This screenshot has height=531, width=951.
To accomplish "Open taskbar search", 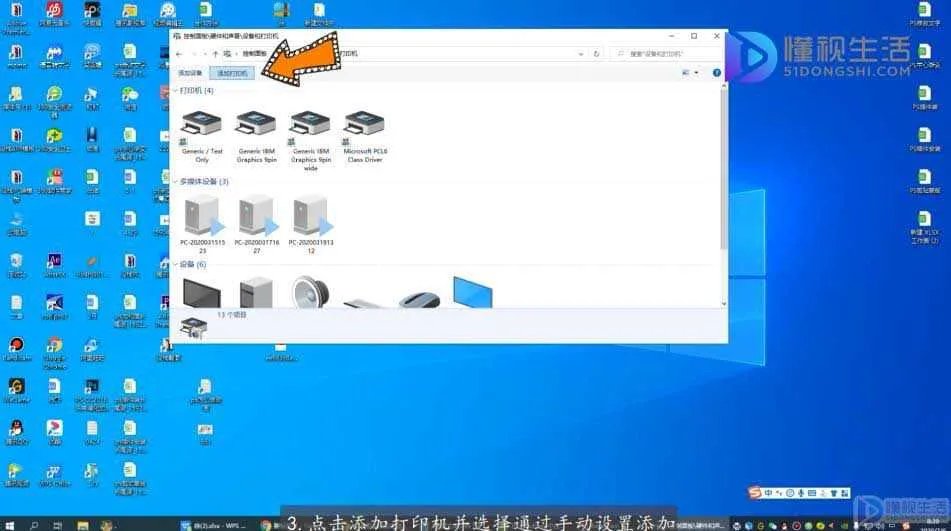I will point(34,525).
